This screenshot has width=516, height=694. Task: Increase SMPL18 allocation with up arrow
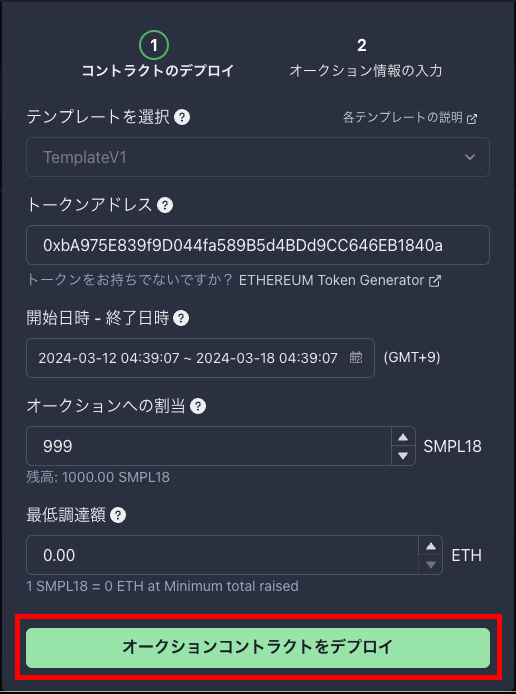[x=403, y=437]
